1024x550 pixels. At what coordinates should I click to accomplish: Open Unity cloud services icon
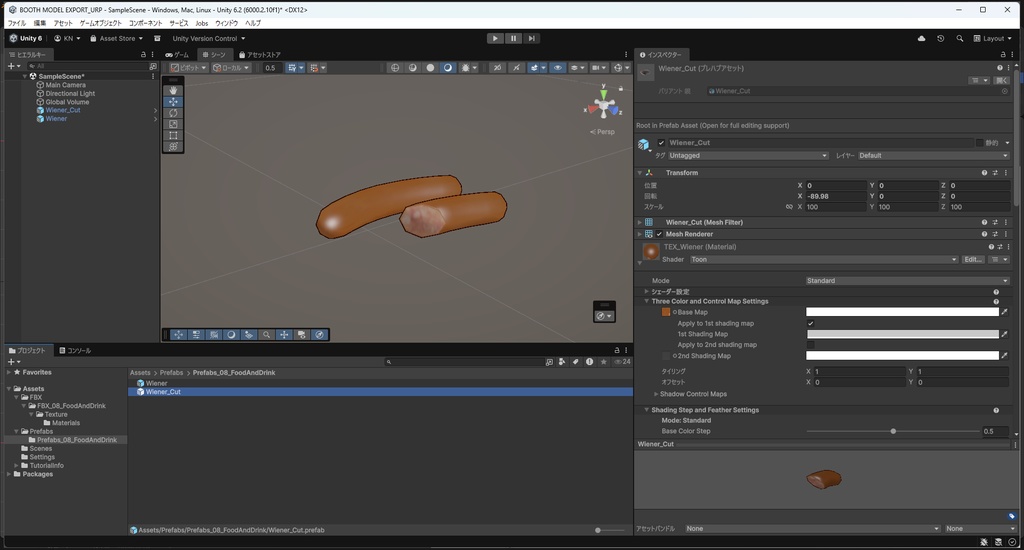(921, 39)
